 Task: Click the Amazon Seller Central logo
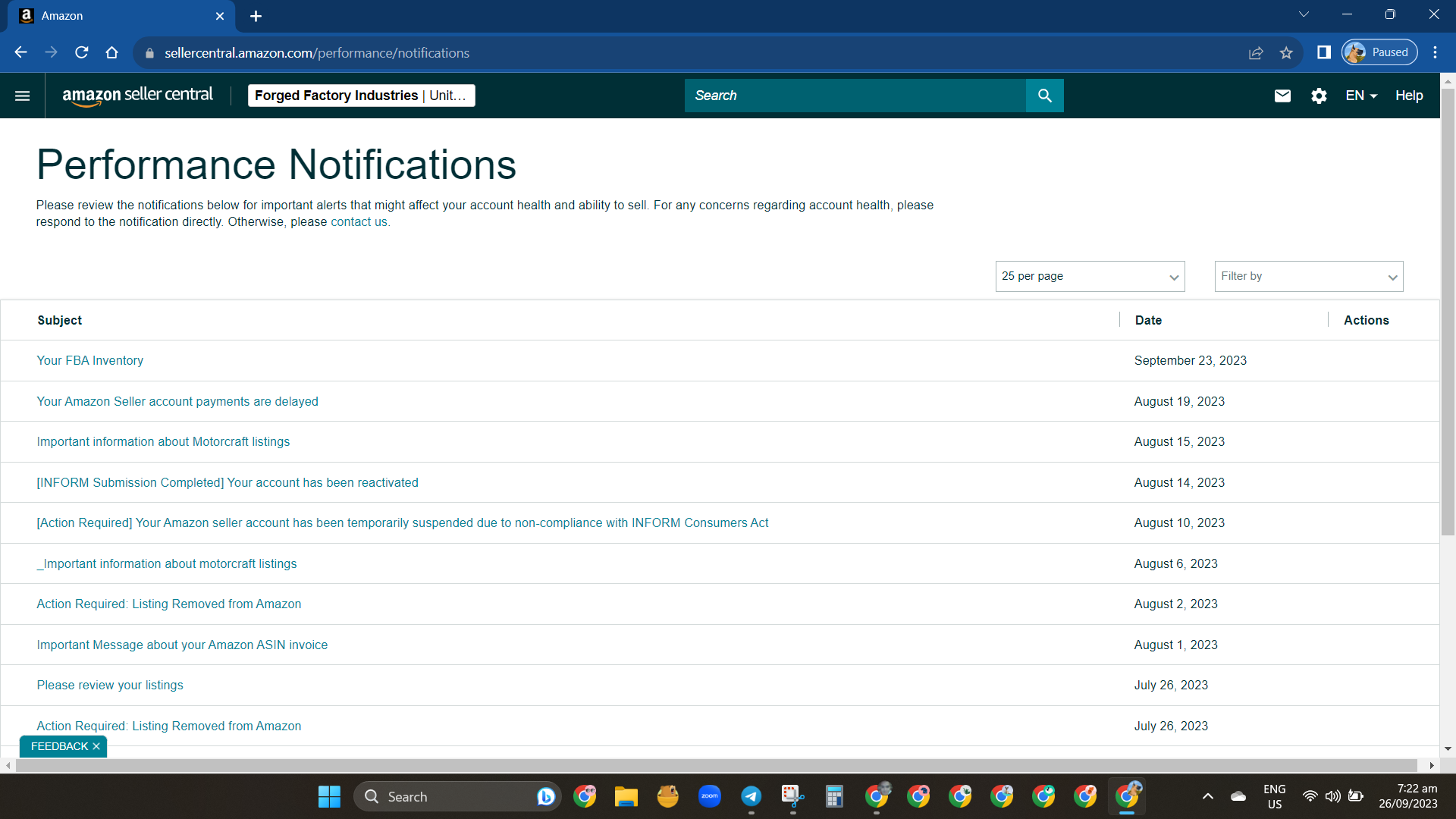(x=137, y=96)
